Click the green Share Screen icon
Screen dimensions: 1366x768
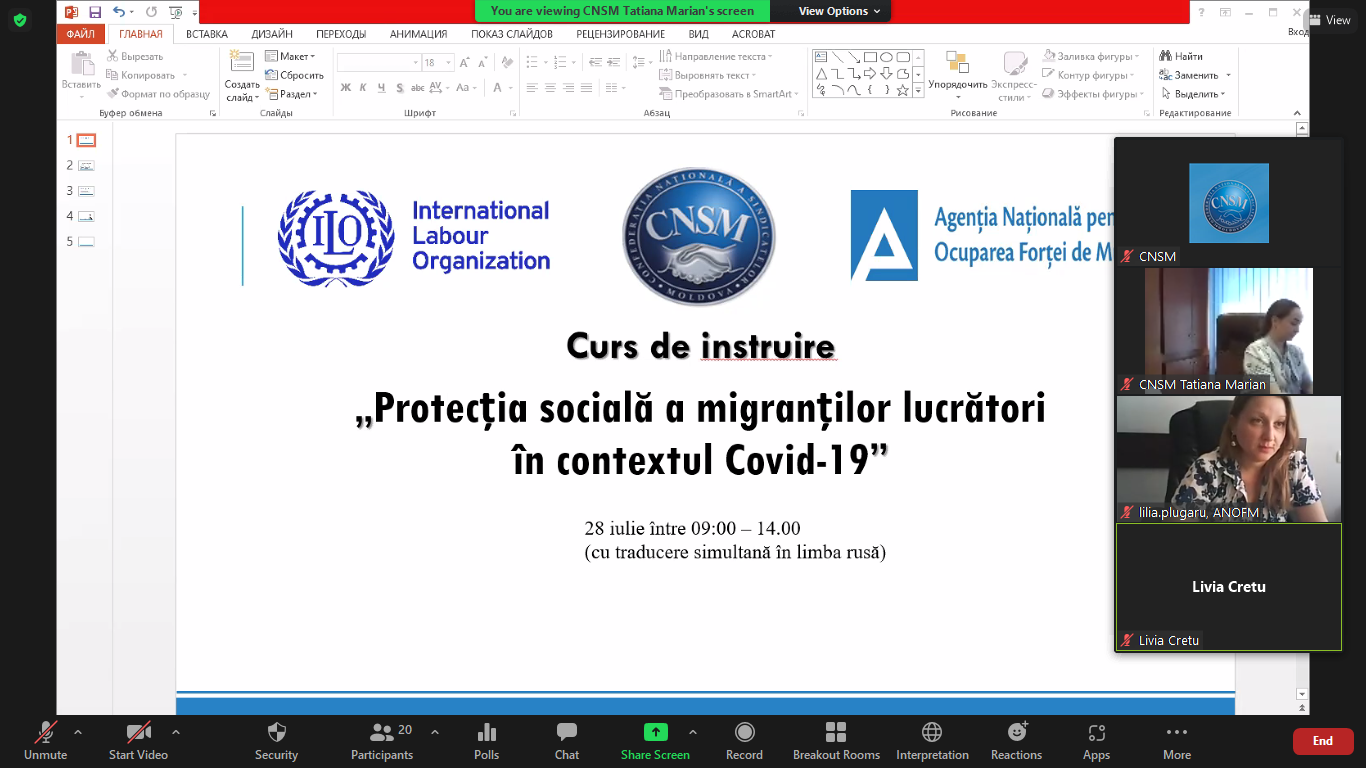(656, 732)
